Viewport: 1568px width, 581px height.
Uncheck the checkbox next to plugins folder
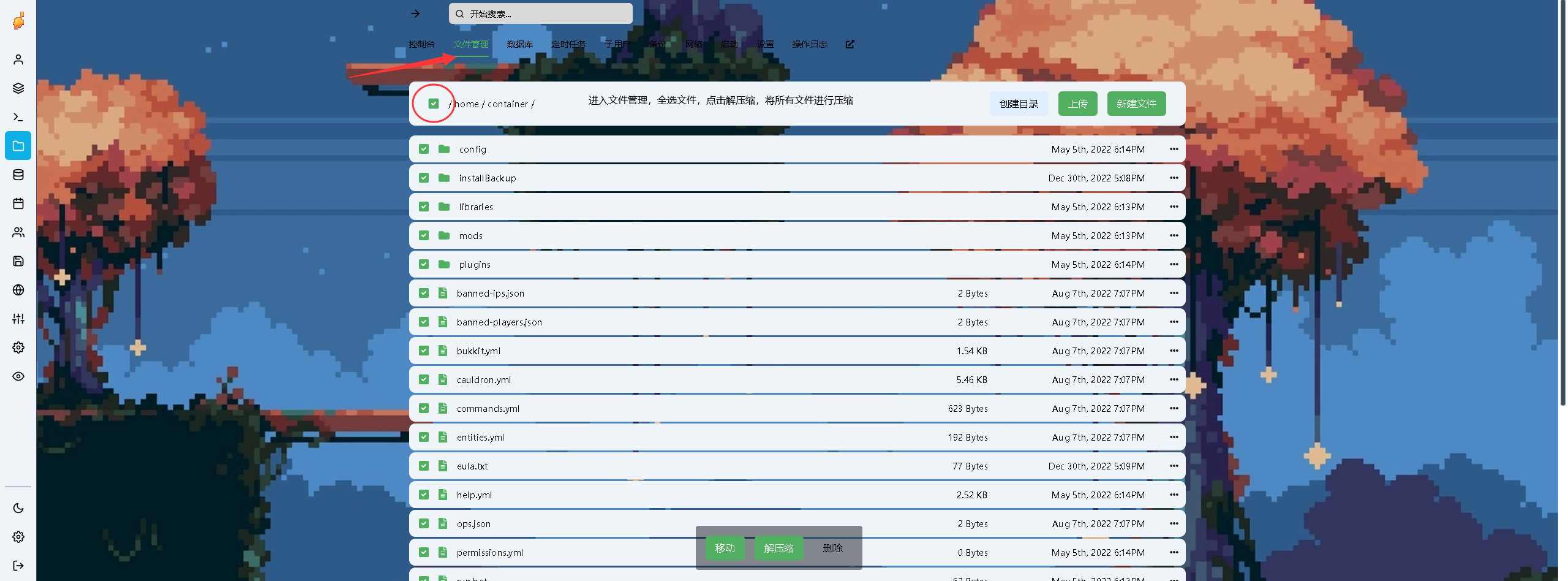point(424,264)
